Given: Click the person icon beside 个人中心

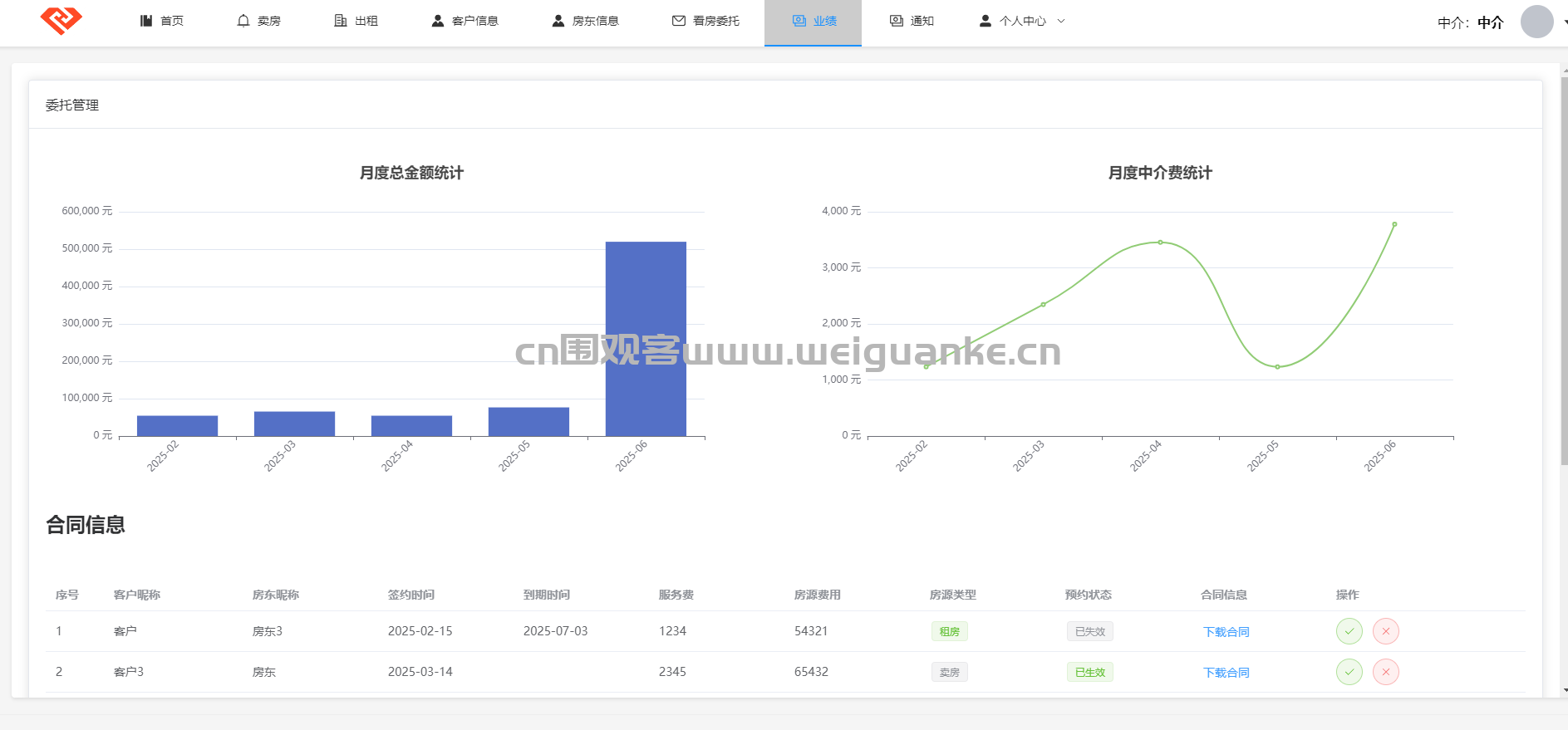Looking at the screenshot, I should (986, 21).
